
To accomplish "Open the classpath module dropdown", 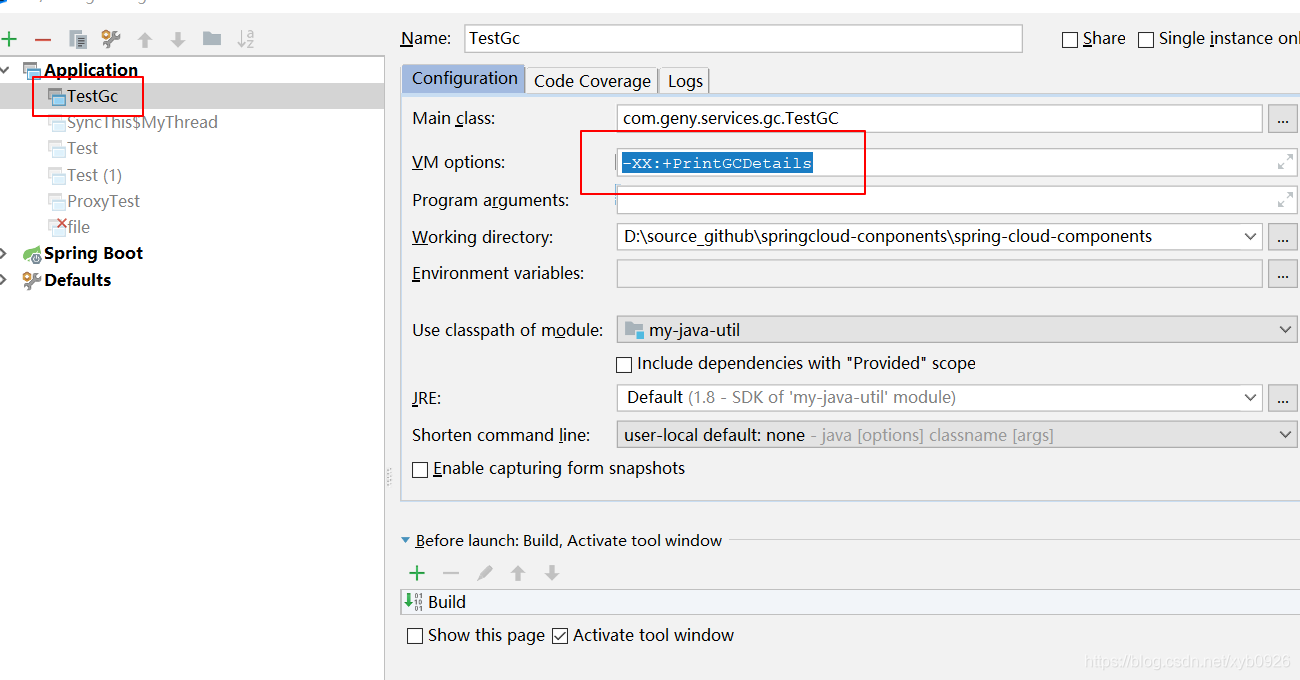I will pos(957,330).
